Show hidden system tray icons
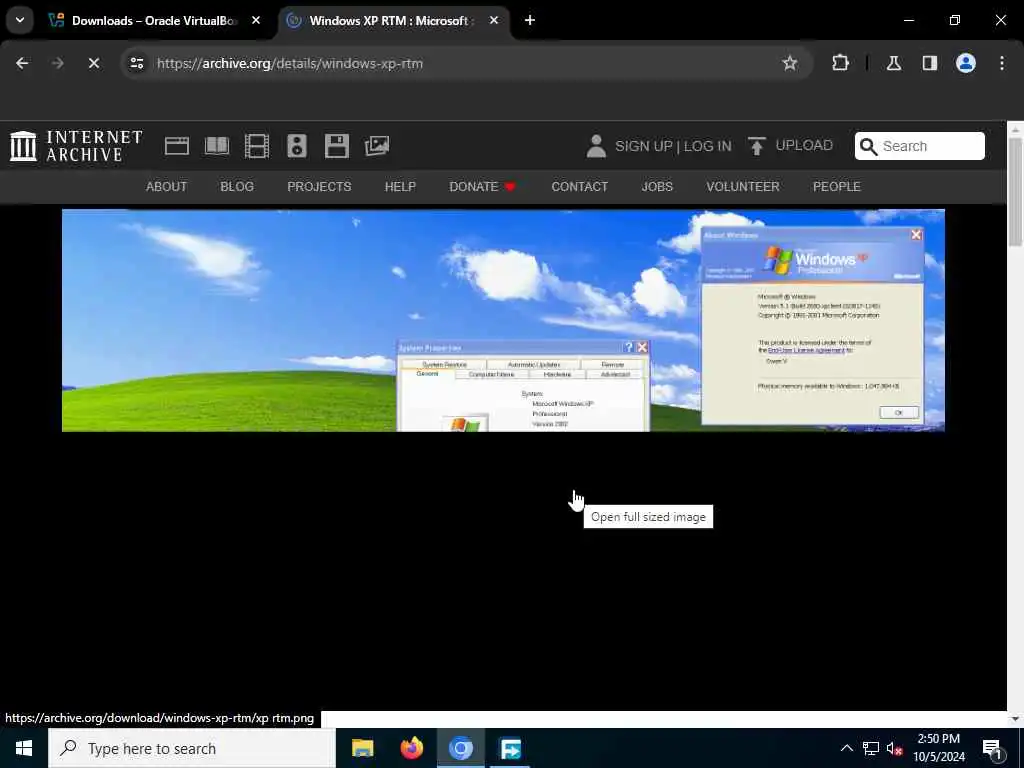 (846, 748)
